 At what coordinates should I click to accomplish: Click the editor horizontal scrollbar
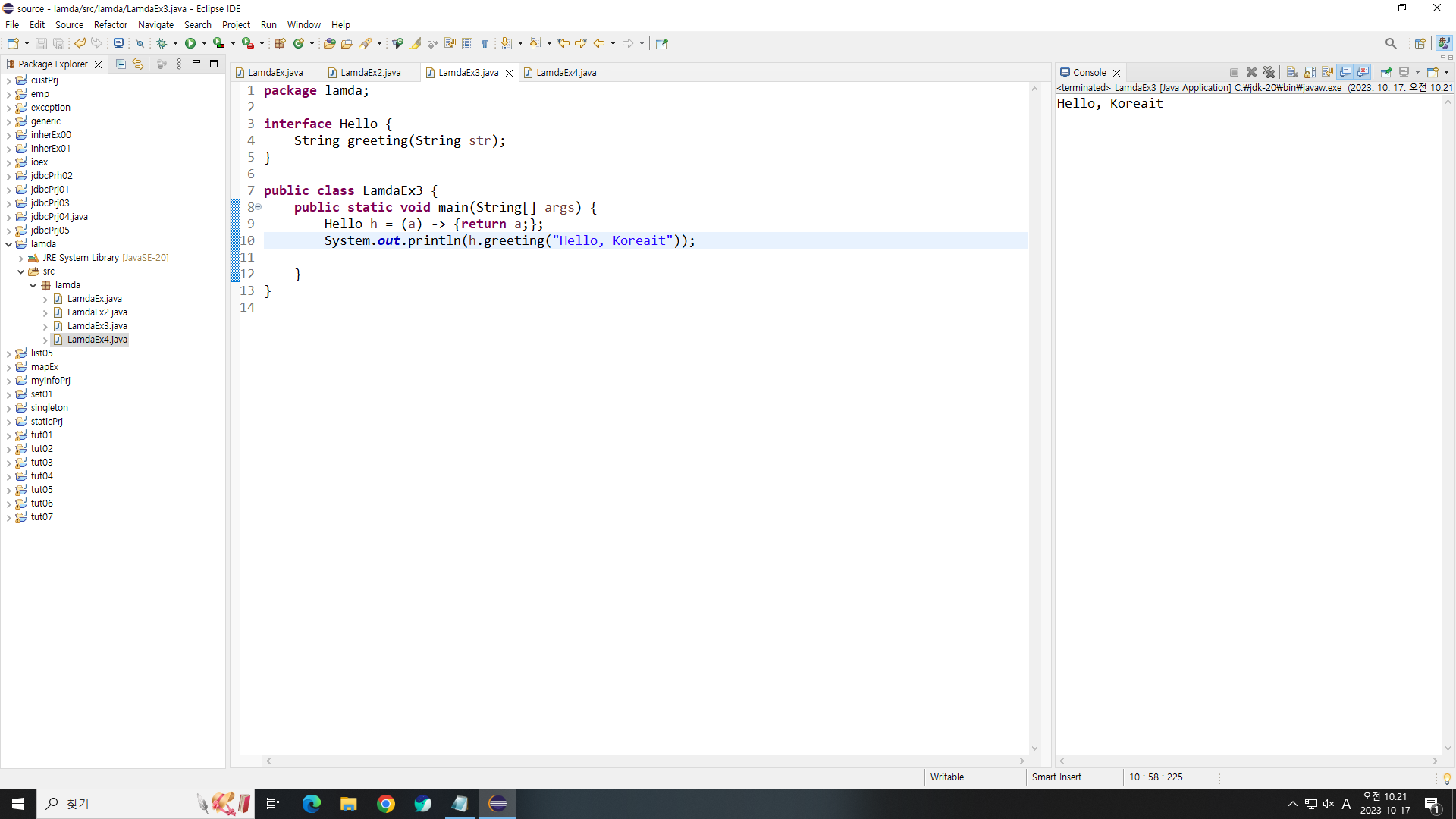(645, 761)
